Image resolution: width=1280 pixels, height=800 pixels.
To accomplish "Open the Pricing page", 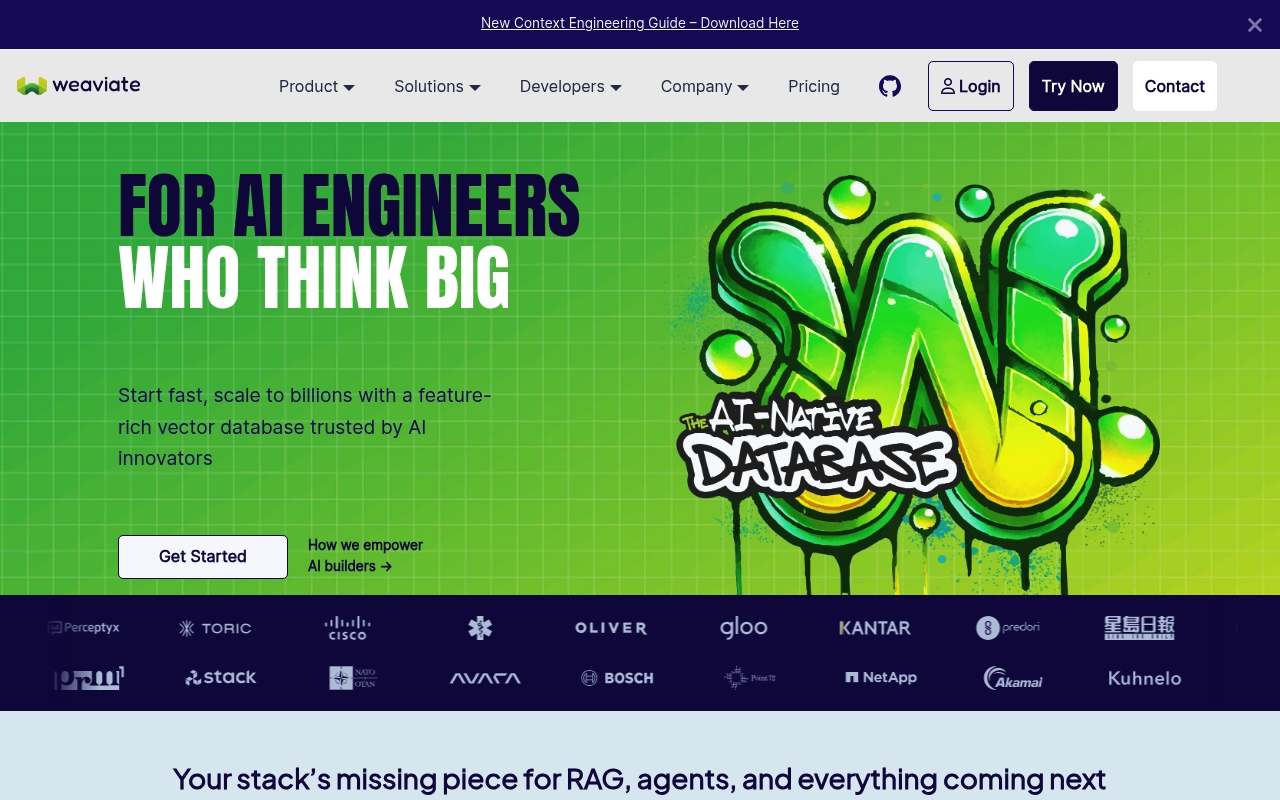I will pos(814,86).
